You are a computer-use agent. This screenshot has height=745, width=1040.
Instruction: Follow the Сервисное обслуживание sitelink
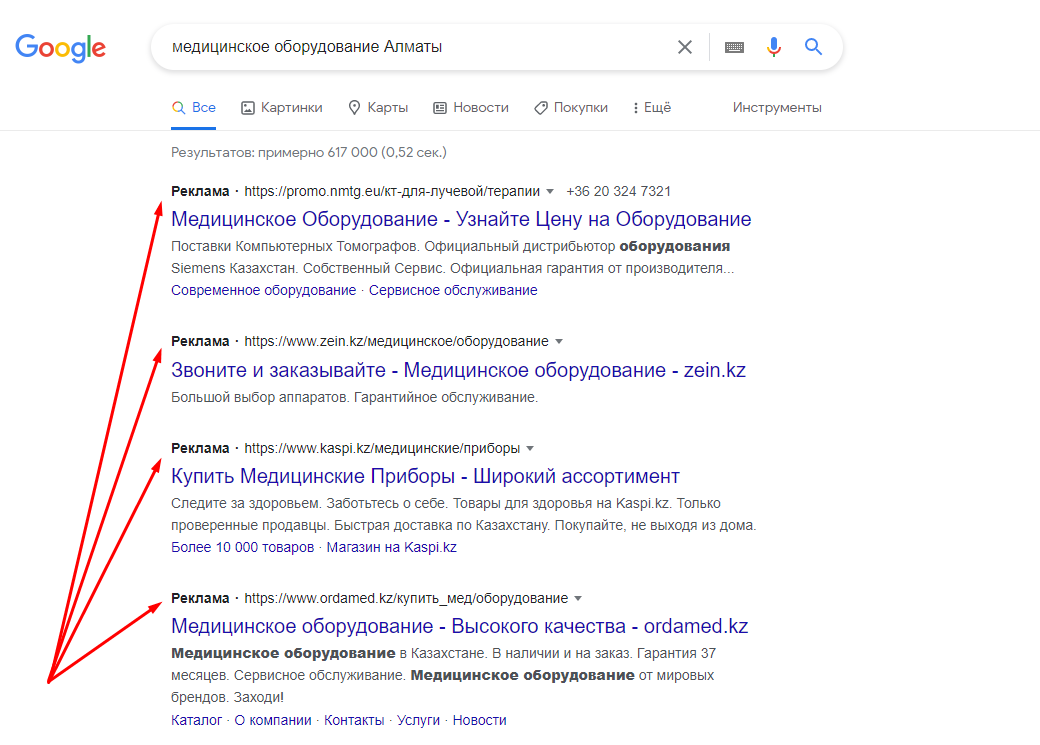[453, 290]
